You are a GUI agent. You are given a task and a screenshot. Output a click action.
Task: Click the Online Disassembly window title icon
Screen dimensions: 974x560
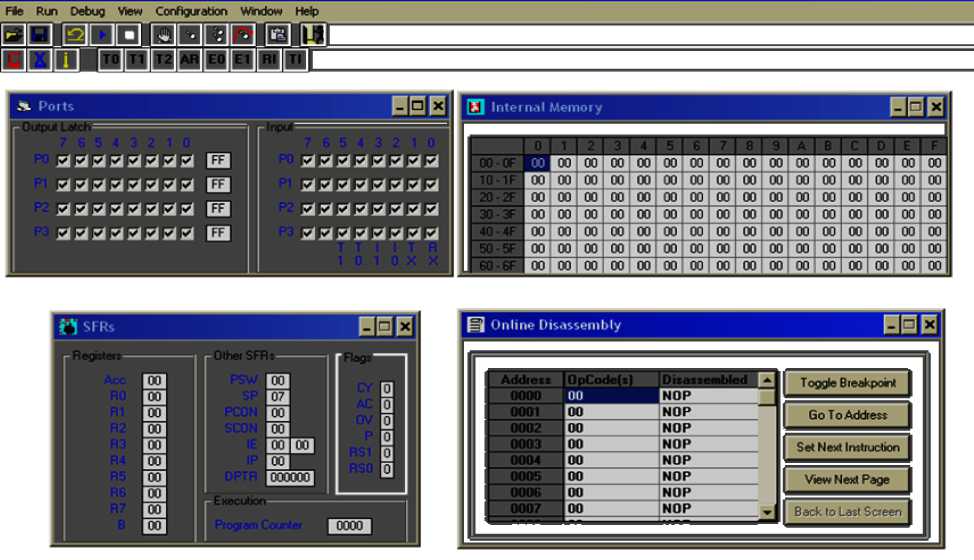click(x=476, y=325)
